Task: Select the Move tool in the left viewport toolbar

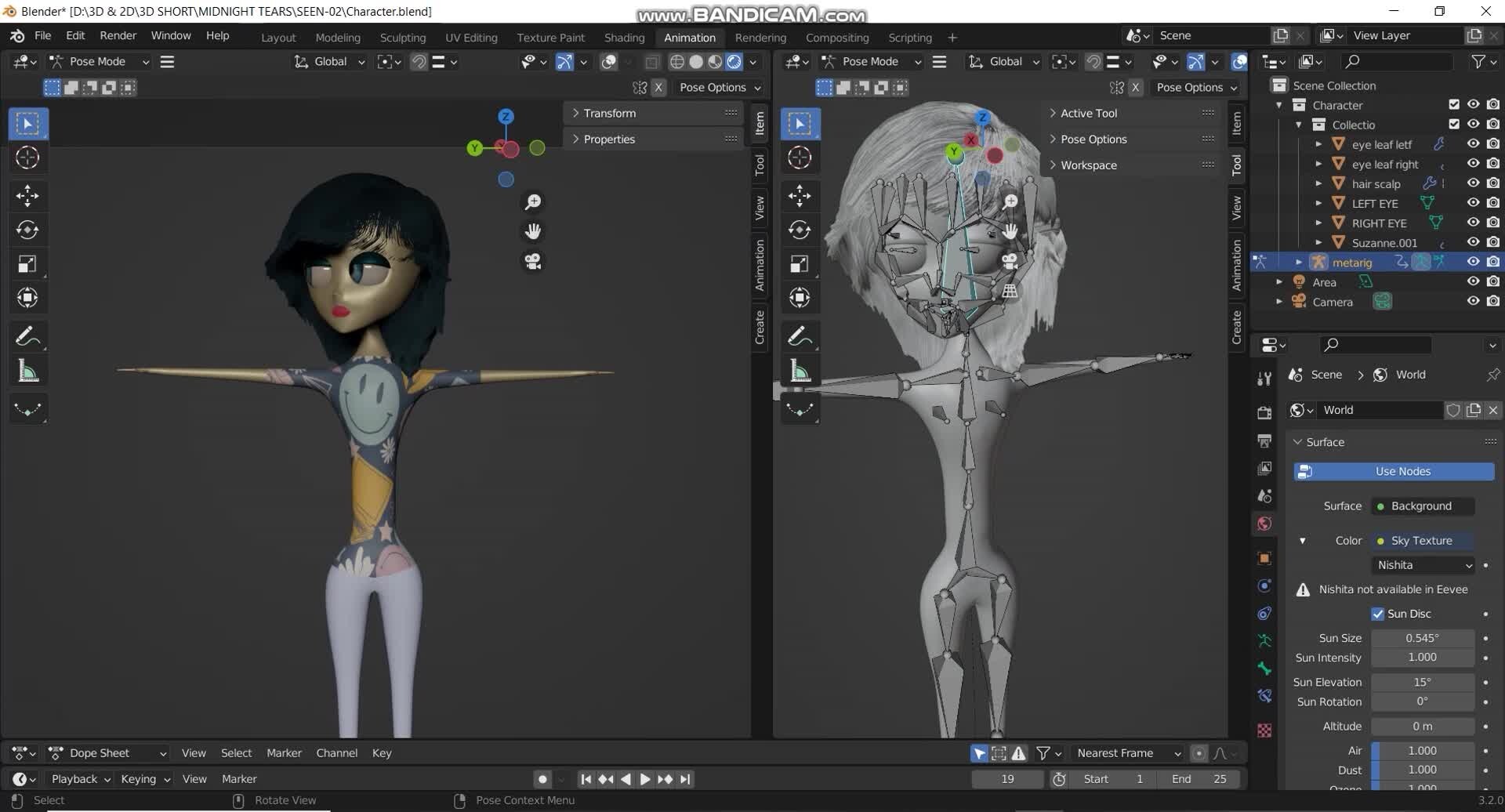Action: point(28,195)
